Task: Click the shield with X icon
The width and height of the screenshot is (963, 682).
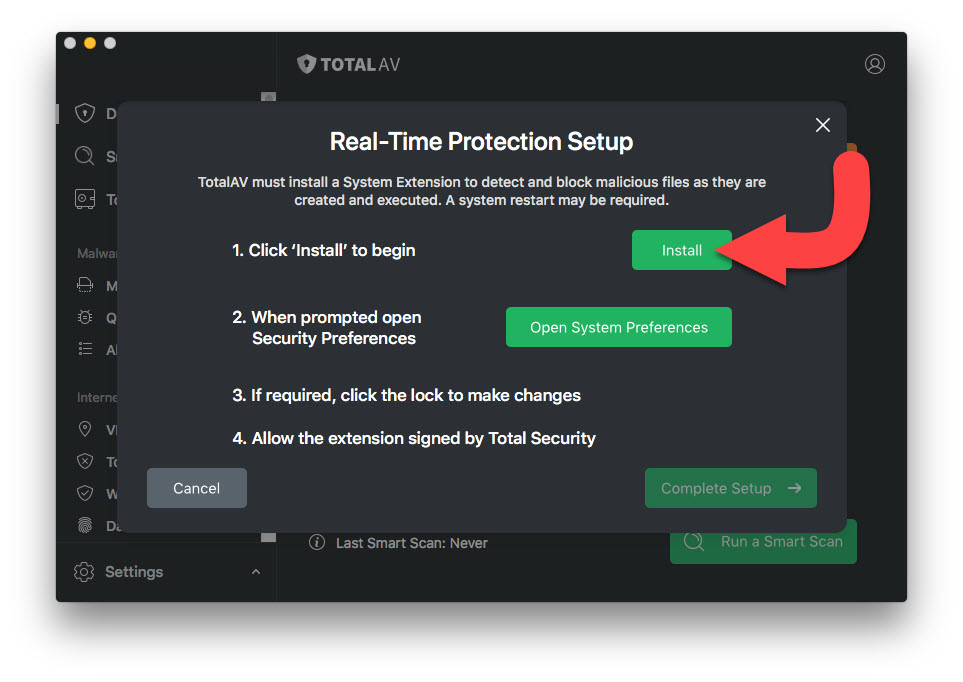Action: click(x=85, y=461)
